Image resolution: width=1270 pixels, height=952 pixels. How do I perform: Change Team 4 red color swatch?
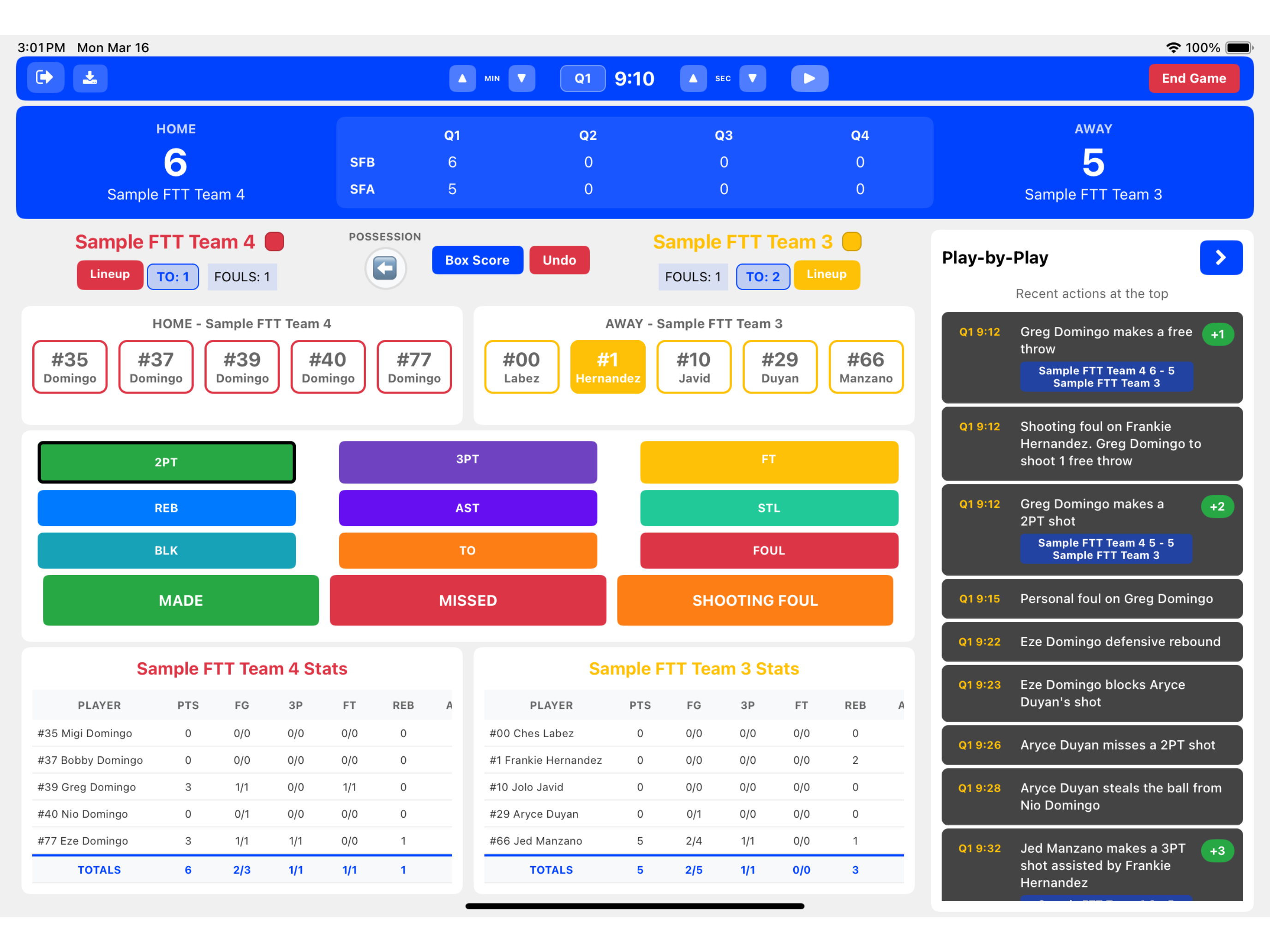(275, 242)
